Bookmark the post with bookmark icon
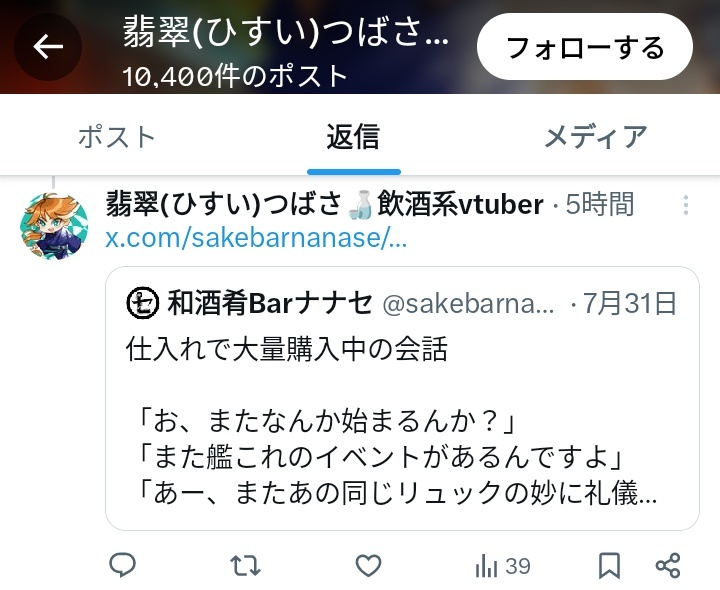720x590 pixels. 609,565
